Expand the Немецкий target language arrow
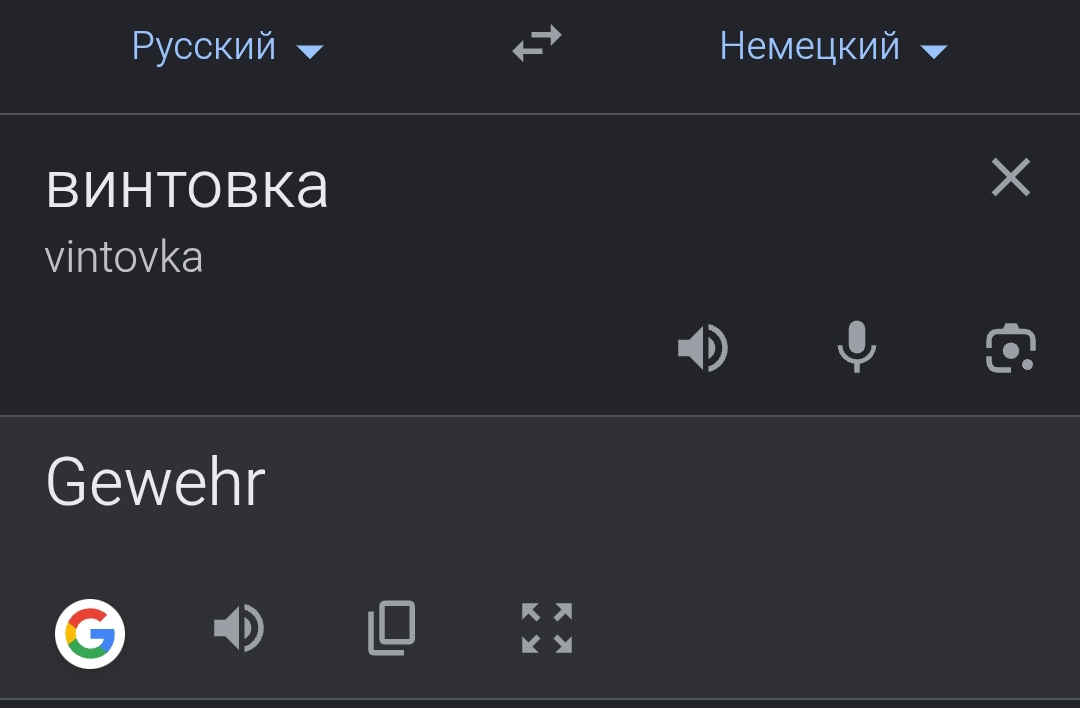Image resolution: width=1080 pixels, height=708 pixels. click(933, 51)
